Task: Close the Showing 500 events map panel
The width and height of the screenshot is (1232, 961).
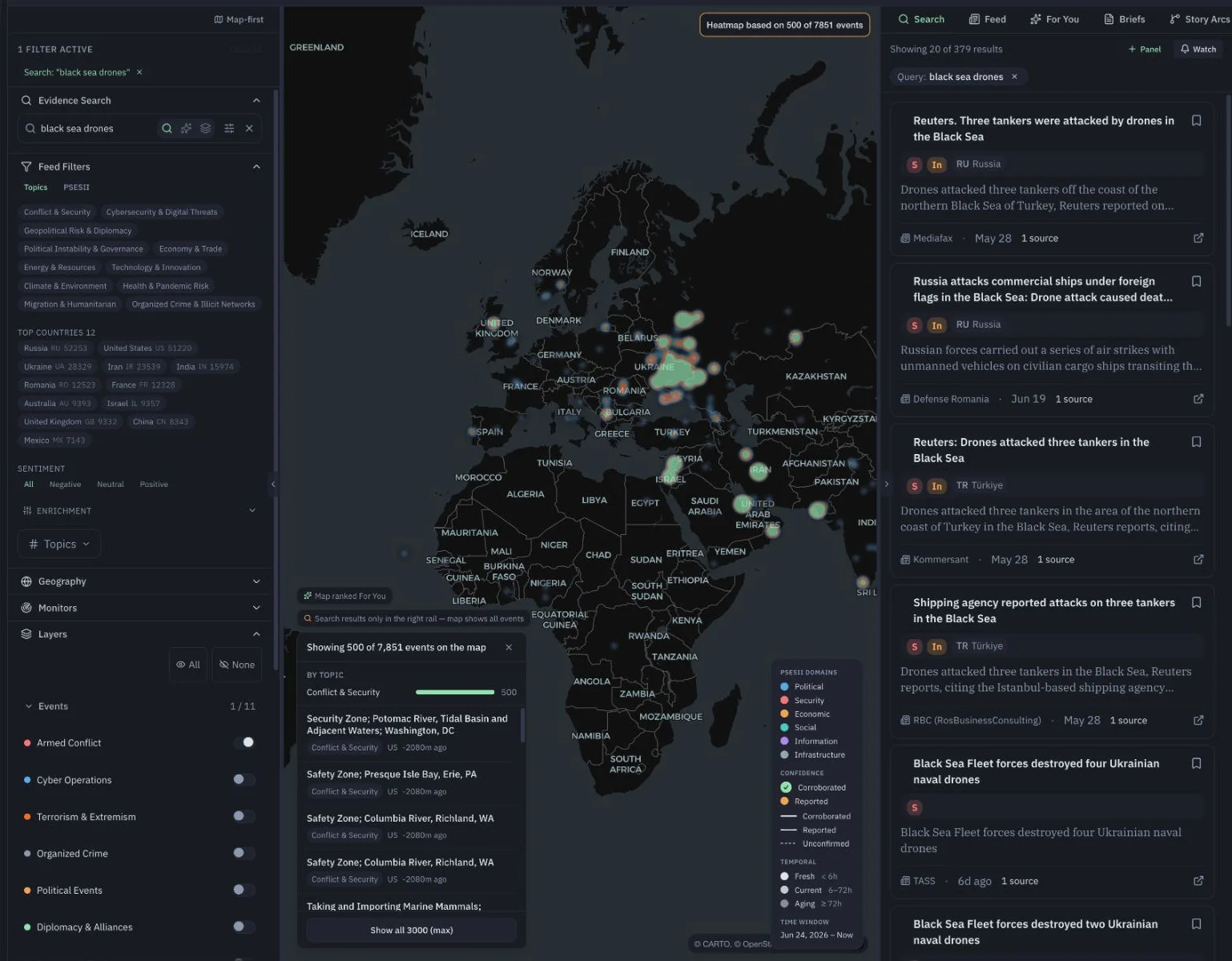Action: [x=509, y=647]
